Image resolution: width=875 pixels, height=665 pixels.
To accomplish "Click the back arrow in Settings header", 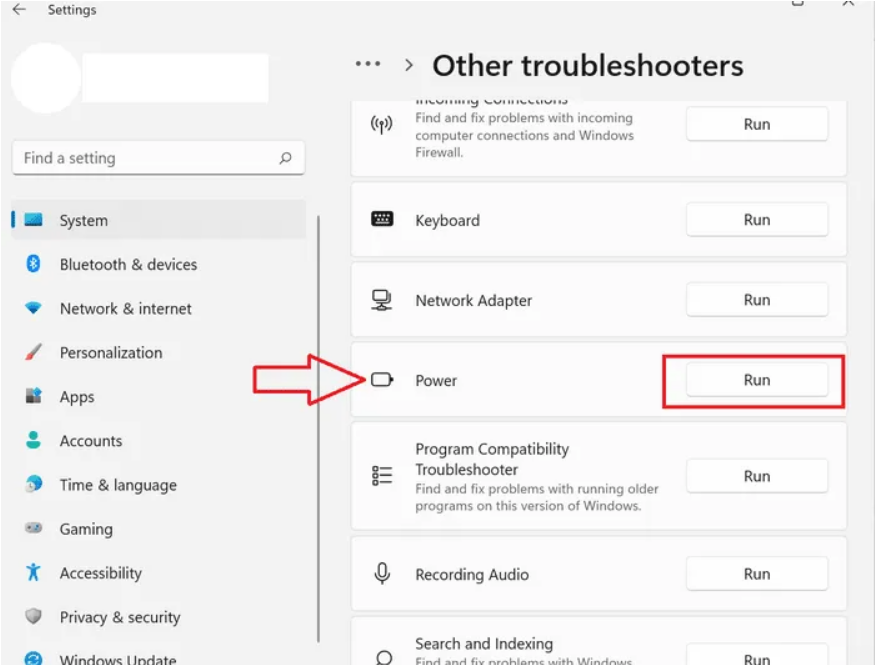I will [19, 10].
